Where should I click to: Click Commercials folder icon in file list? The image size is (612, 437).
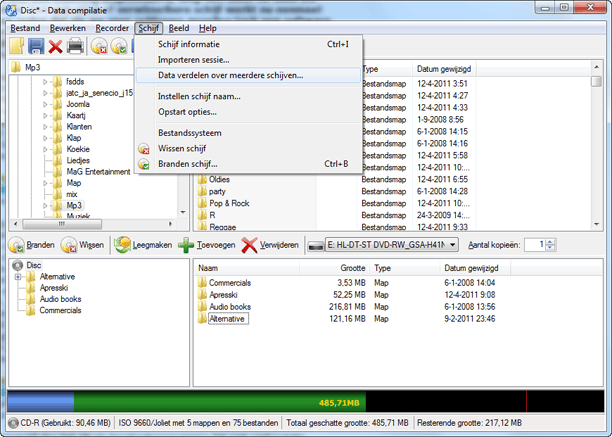coord(202,282)
